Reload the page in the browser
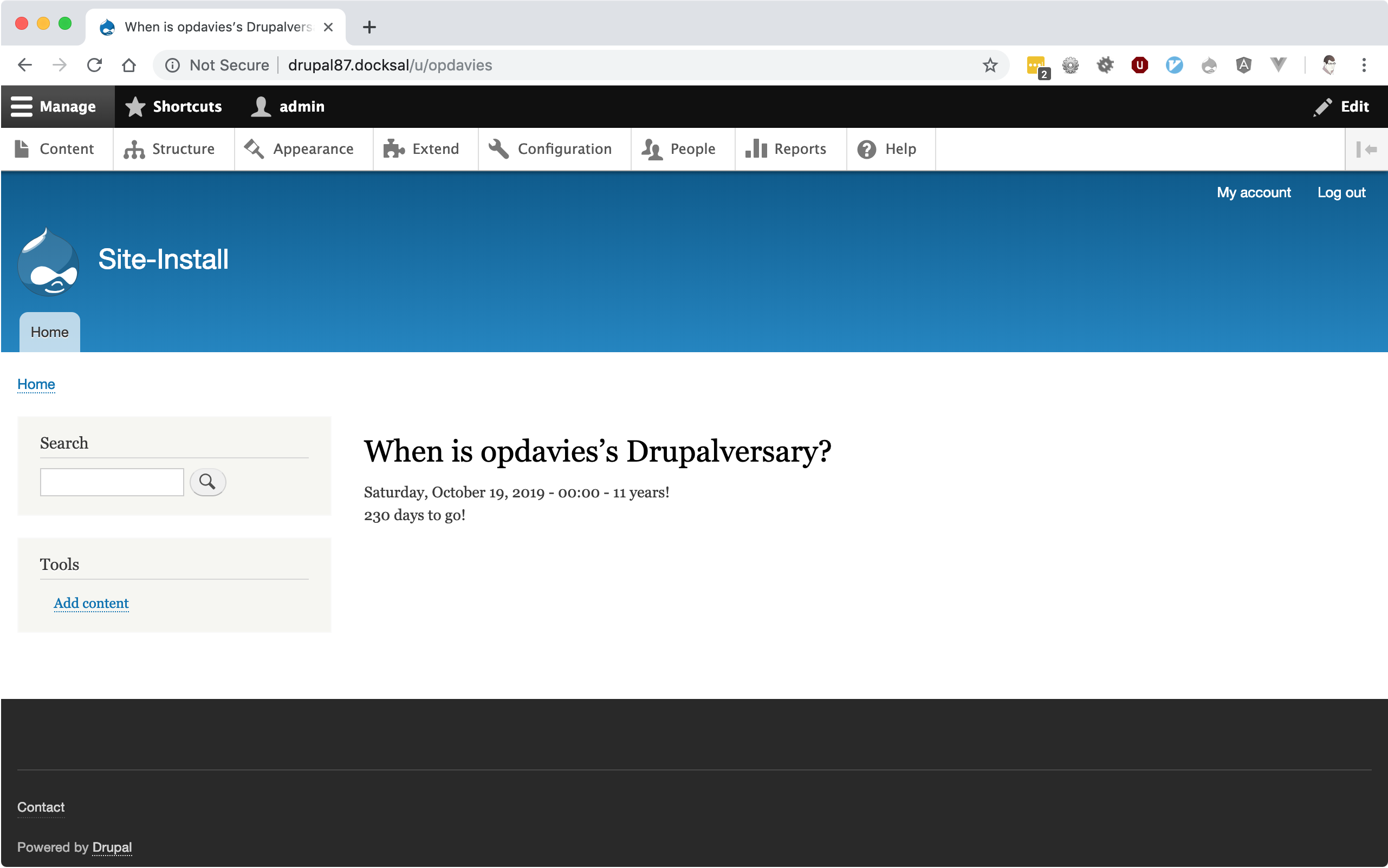This screenshot has width=1388, height=868. click(95, 66)
